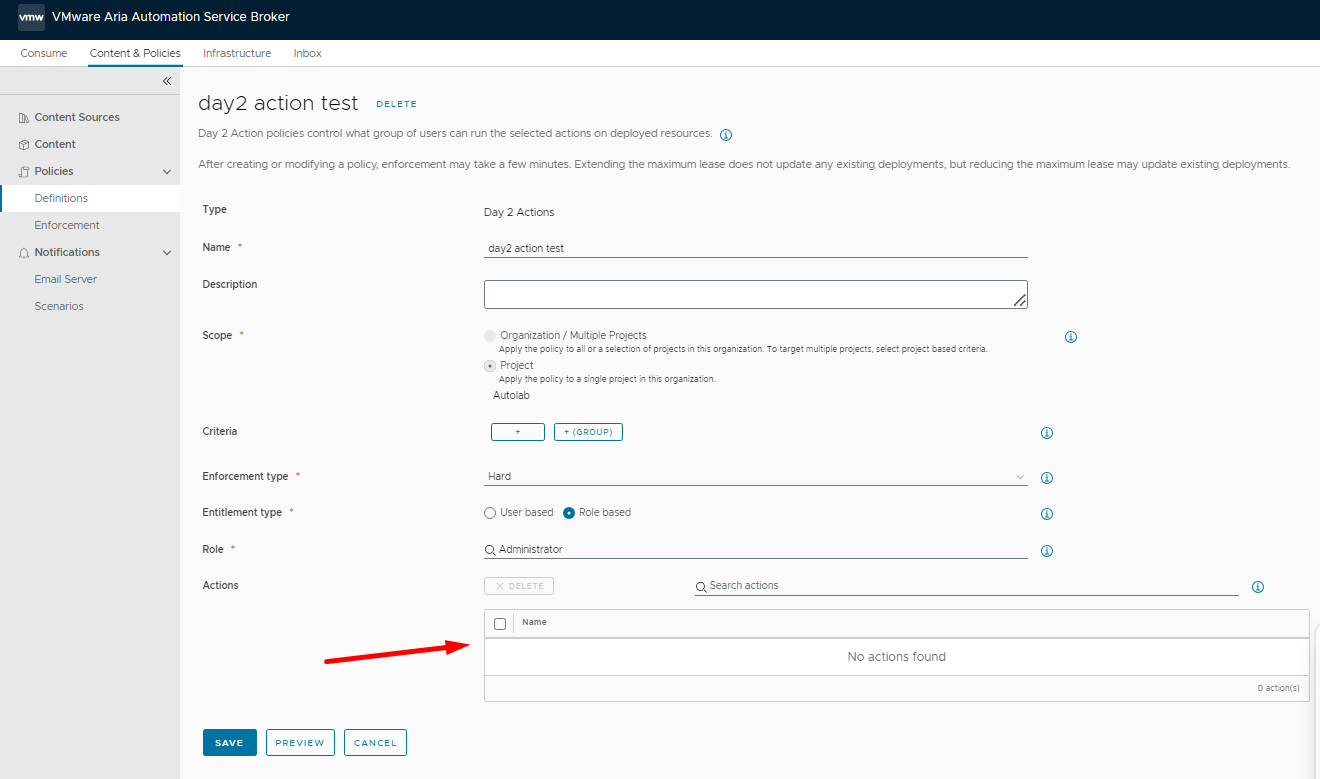Click into the Description text area
The width and height of the screenshot is (1320, 779).
click(756, 294)
